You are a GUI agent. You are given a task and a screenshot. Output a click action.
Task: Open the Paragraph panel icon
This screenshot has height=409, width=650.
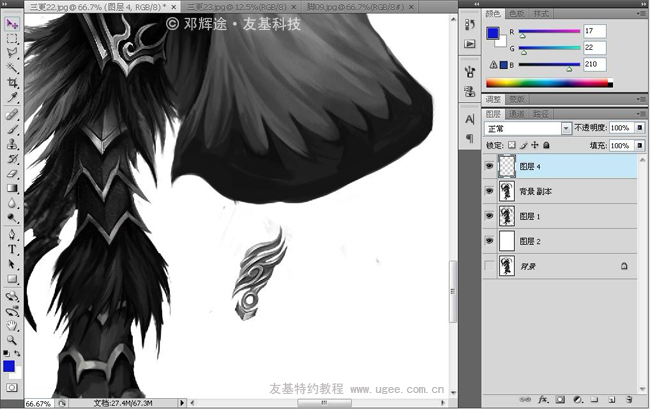tap(470, 138)
